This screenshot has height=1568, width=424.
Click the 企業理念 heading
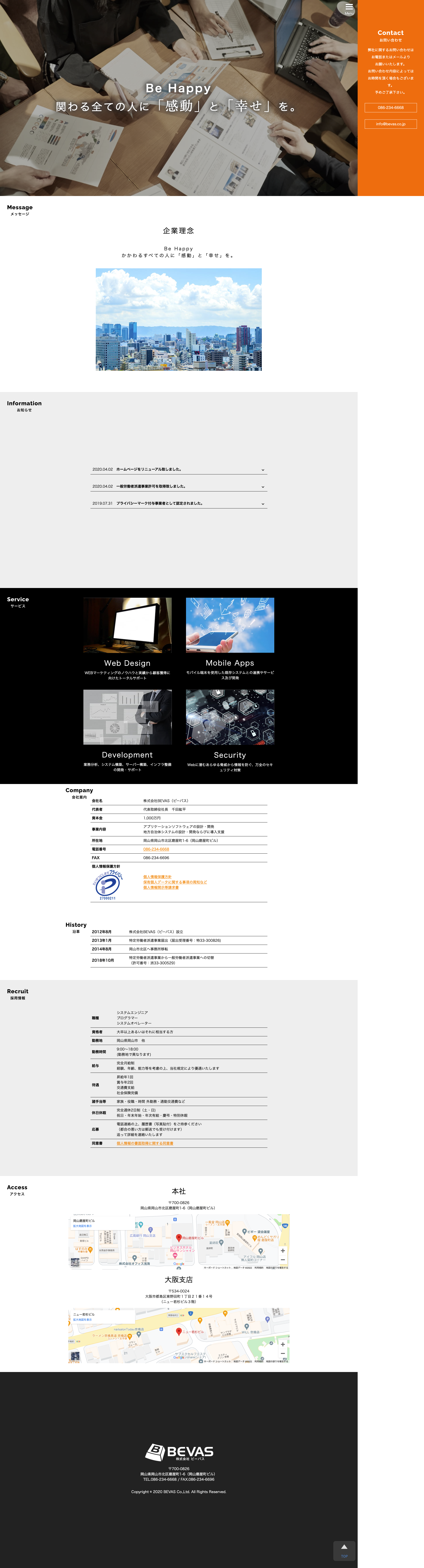[178, 231]
